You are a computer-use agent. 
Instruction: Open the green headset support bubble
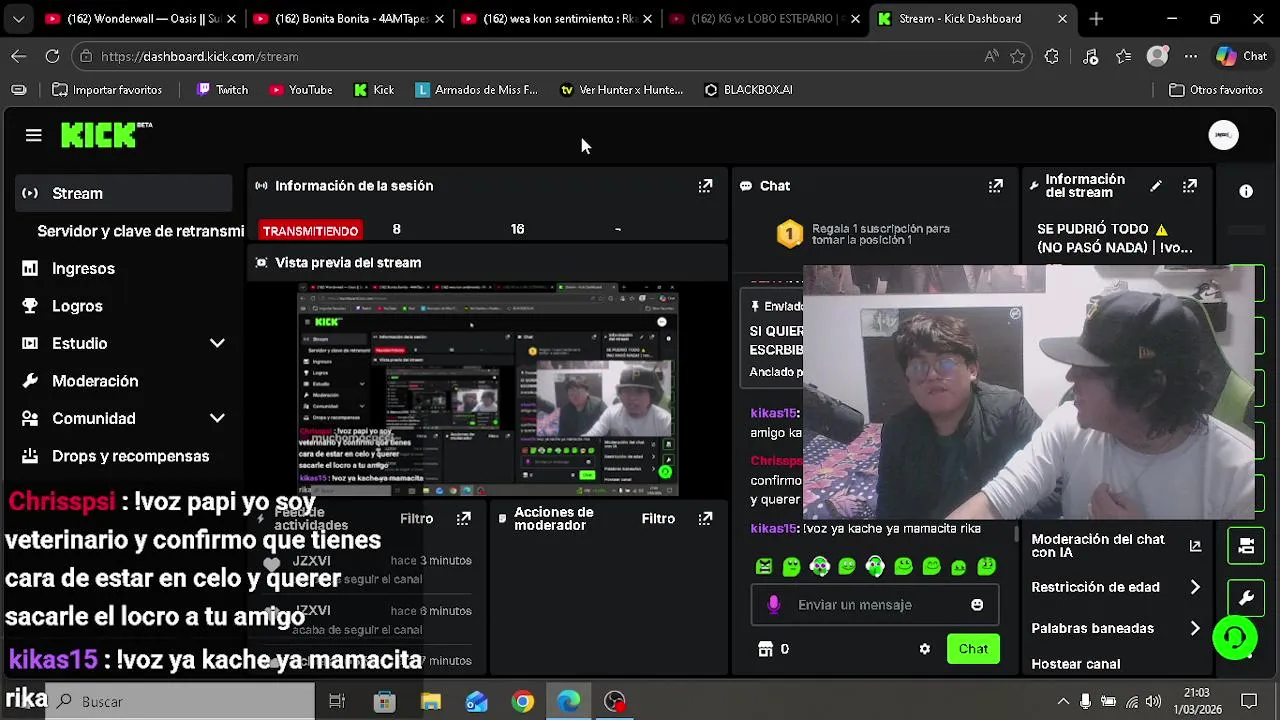[1235, 638]
